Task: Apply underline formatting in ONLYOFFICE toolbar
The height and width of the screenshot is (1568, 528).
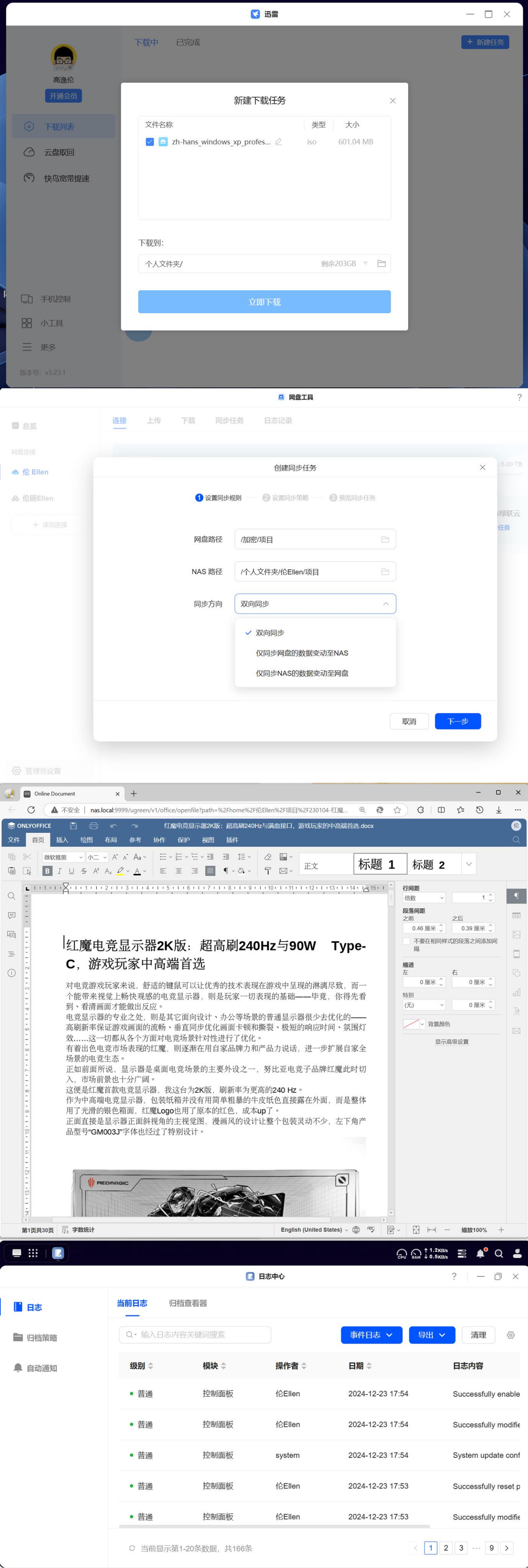Action: click(x=71, y=871)
